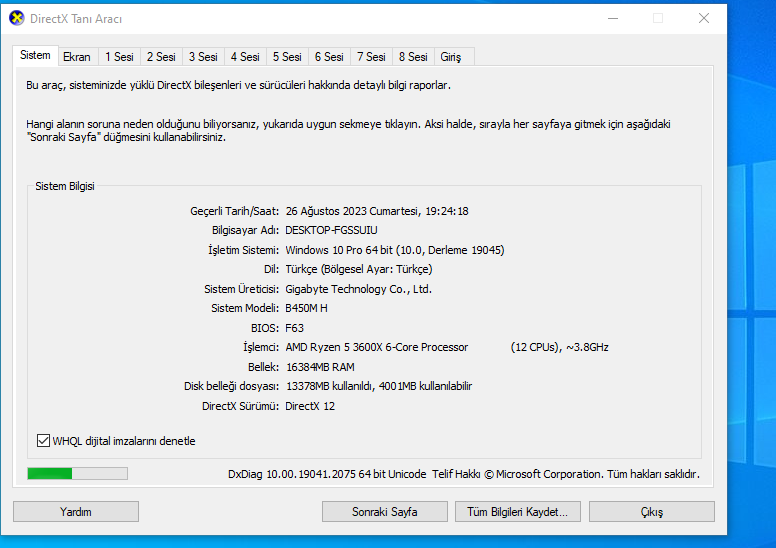The image size is (776, 548).
Task: Select the 6 Sesi tab
Action: point(330,57)
